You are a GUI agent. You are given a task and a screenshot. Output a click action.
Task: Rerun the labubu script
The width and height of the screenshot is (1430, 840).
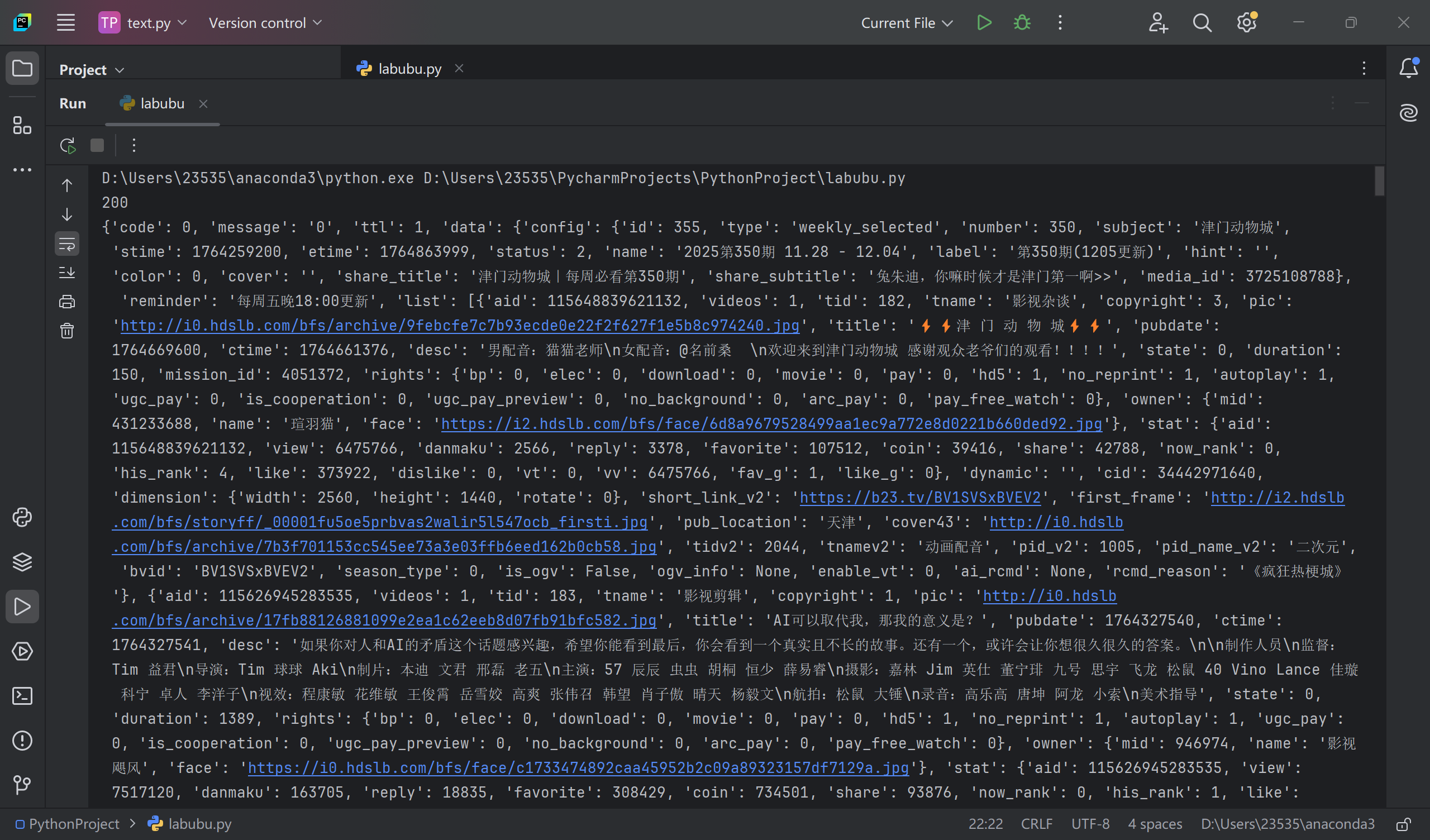[x=68, y=146]
